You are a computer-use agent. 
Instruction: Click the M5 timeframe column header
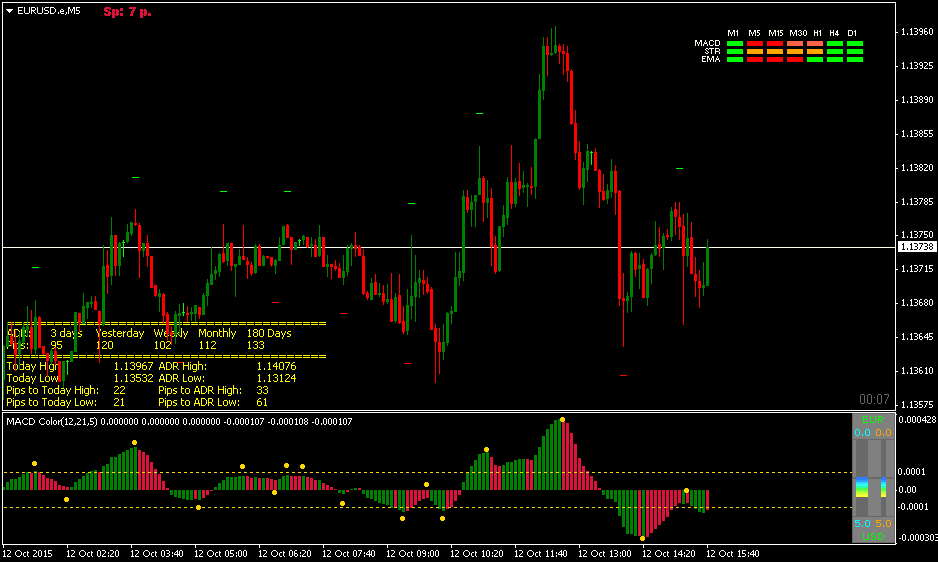coord(754,33)
